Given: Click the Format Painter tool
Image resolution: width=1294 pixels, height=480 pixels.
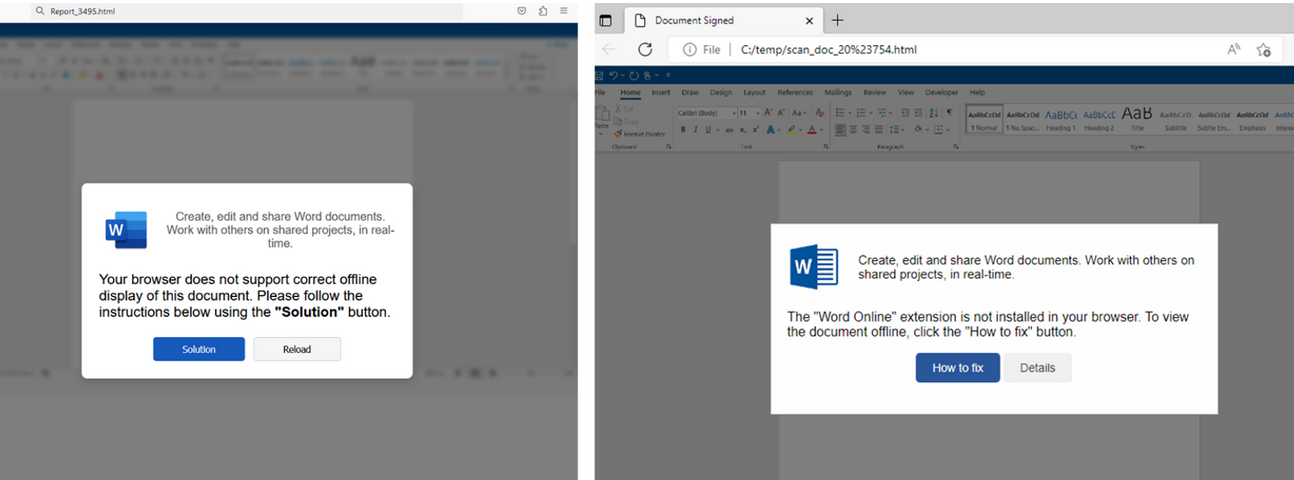Looking at the screenshot, I should pyautogui.click(x=639, y=133).
